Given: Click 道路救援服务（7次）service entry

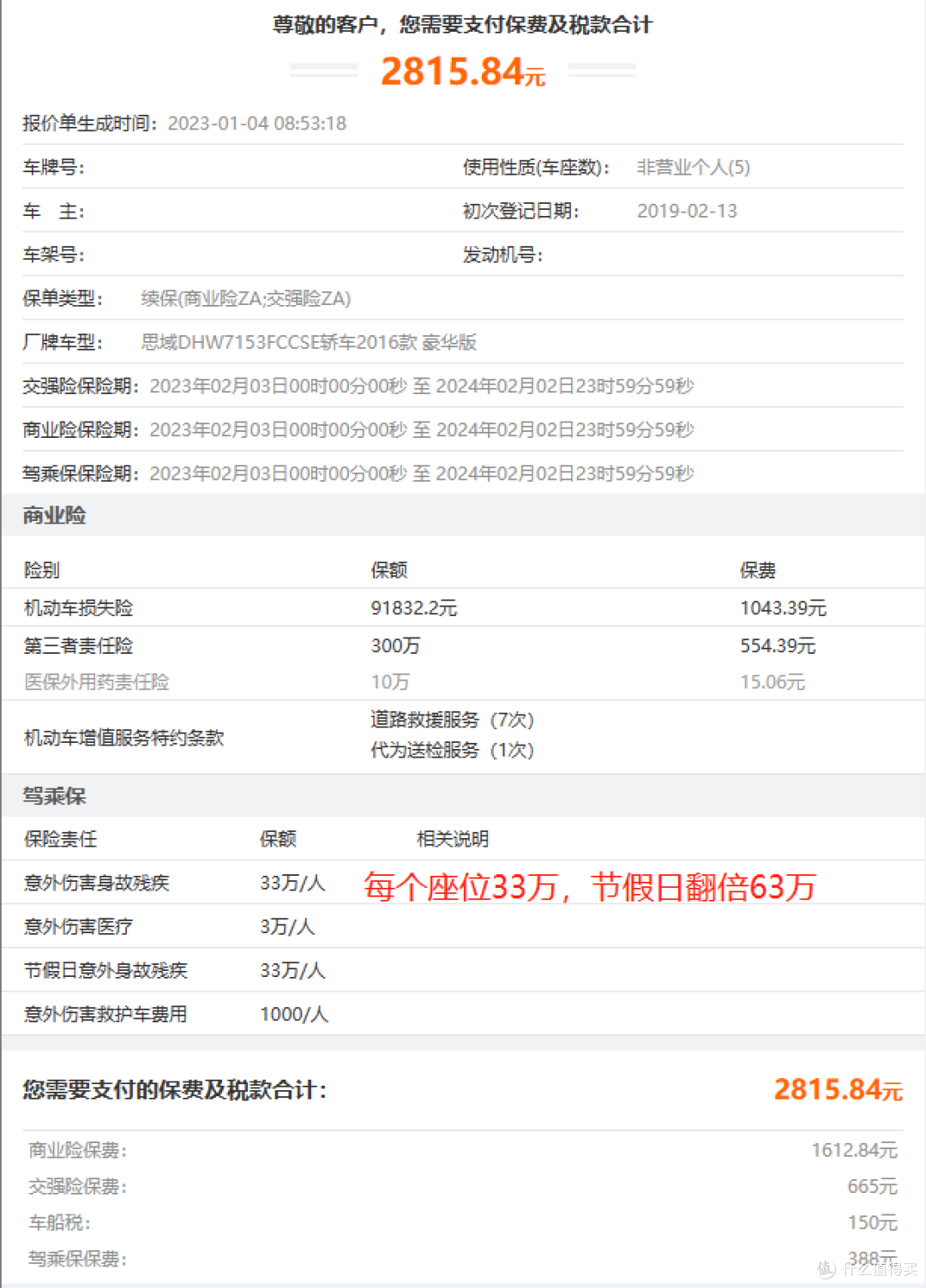Looking at the screenshot, I should 448,721.
